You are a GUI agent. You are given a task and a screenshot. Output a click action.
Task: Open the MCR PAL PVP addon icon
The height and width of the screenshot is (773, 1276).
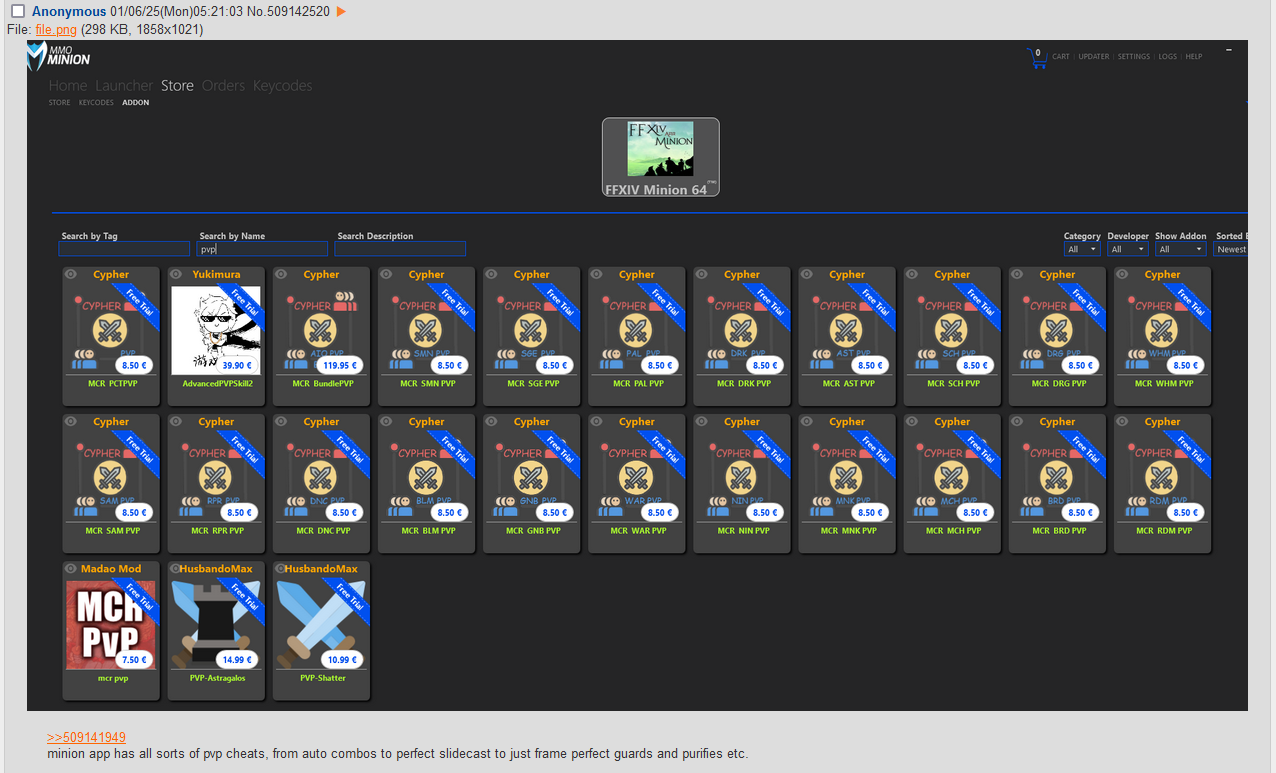[636, 331]
